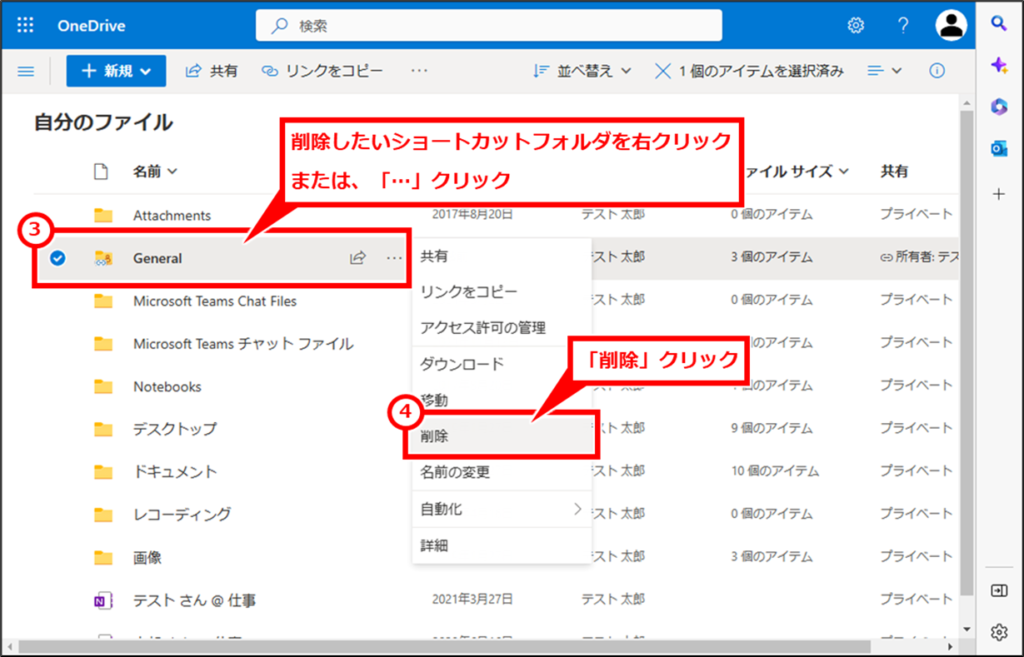
Task: Open the info details pane icon
Action: click(937, 71)
